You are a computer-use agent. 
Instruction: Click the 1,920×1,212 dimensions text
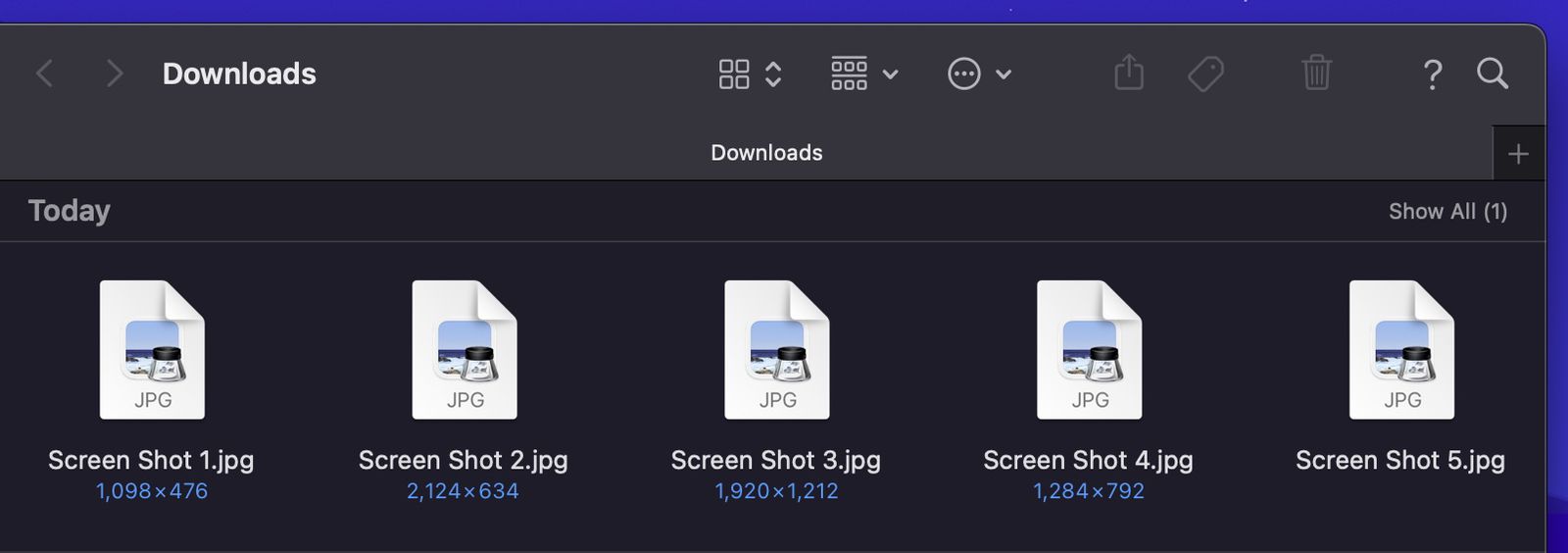click(777, 491)
